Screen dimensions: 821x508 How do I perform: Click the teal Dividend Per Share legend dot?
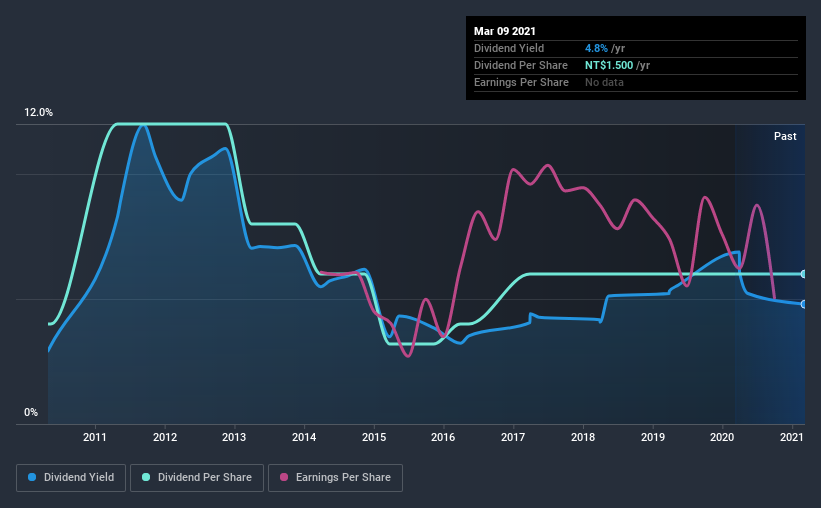click(146, 477)
